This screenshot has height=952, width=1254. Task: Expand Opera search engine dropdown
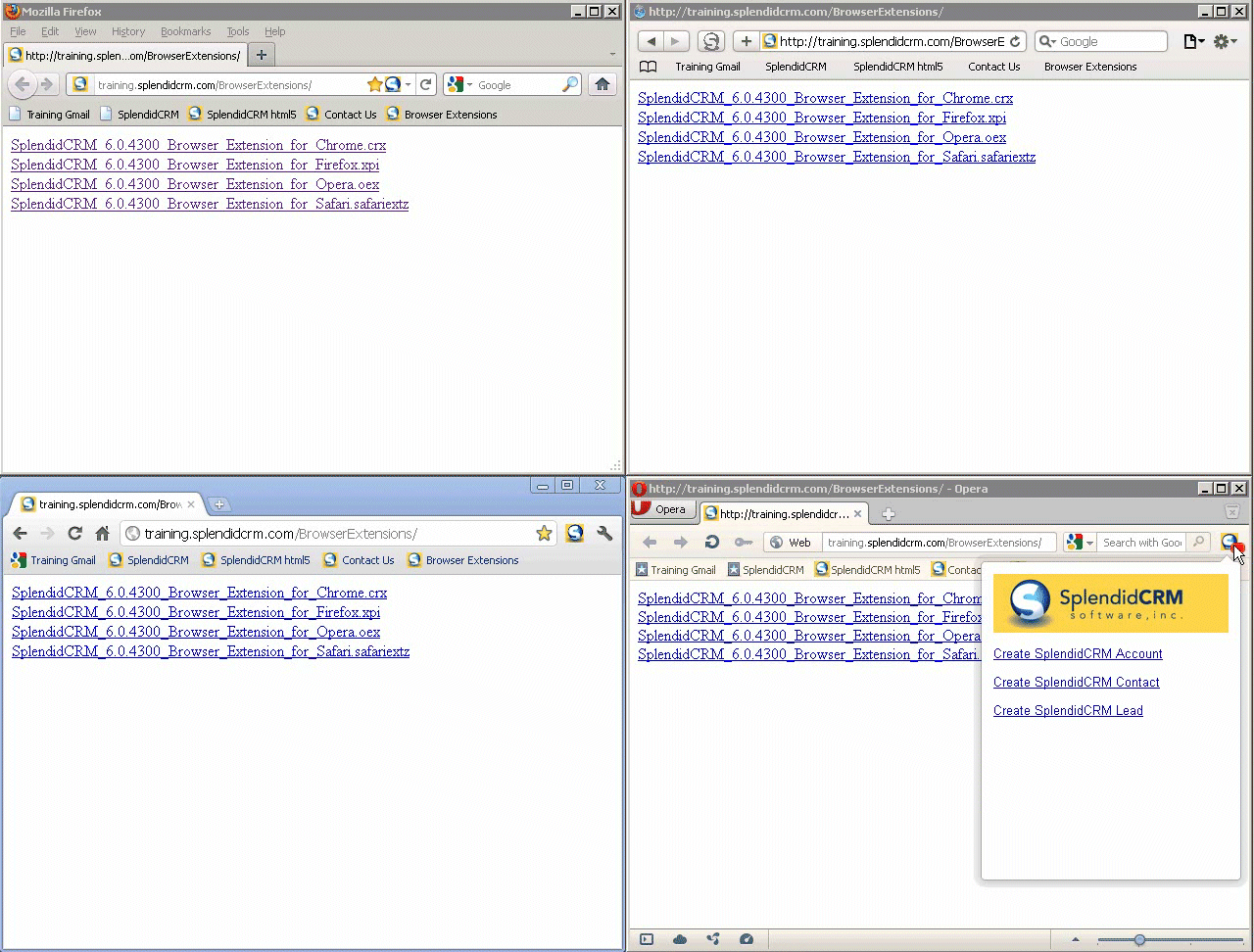pyautogui.click(x=1081, y=543)
